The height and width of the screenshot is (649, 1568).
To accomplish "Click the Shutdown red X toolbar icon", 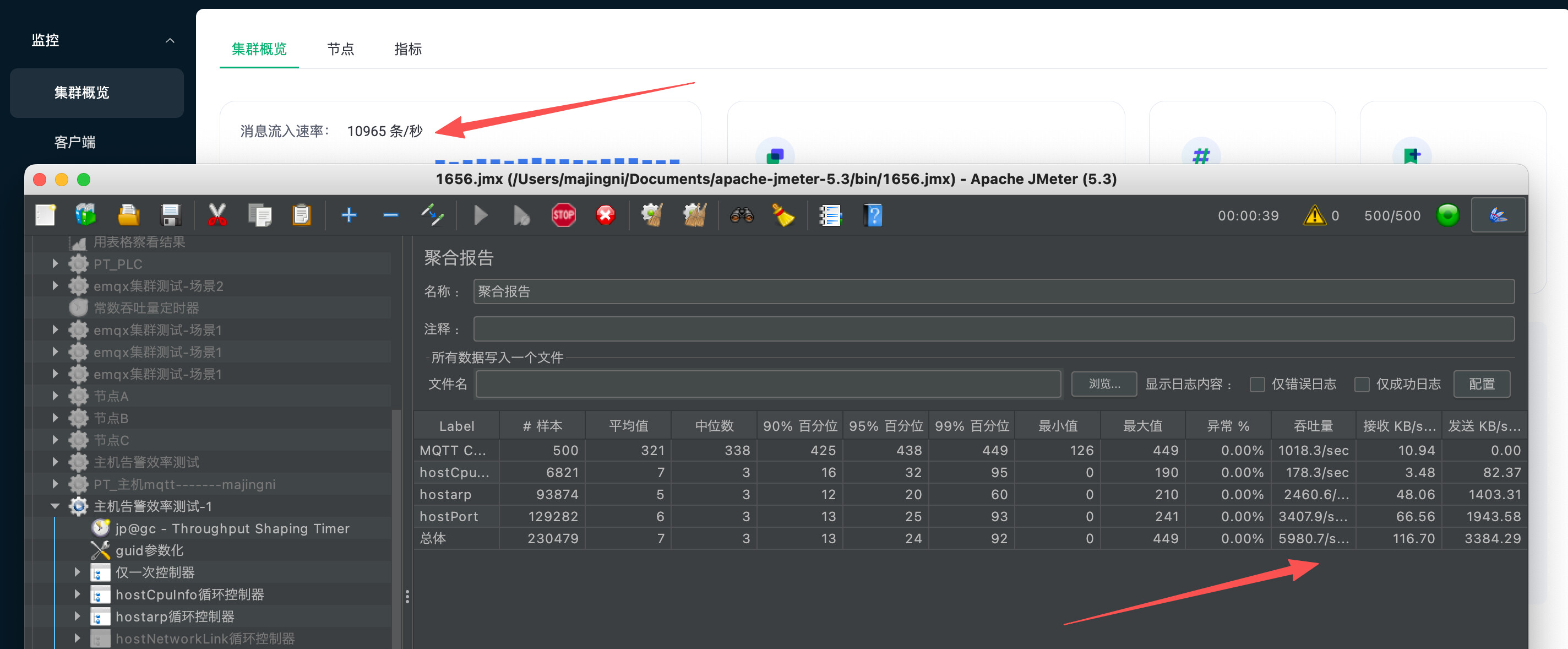I will coord(605,215).
